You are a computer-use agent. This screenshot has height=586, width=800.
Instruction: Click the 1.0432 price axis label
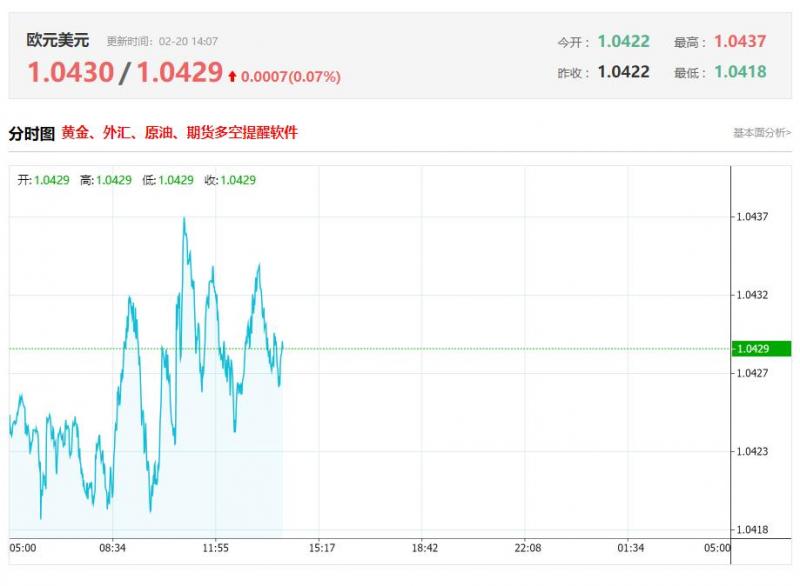tap(752, 295)
